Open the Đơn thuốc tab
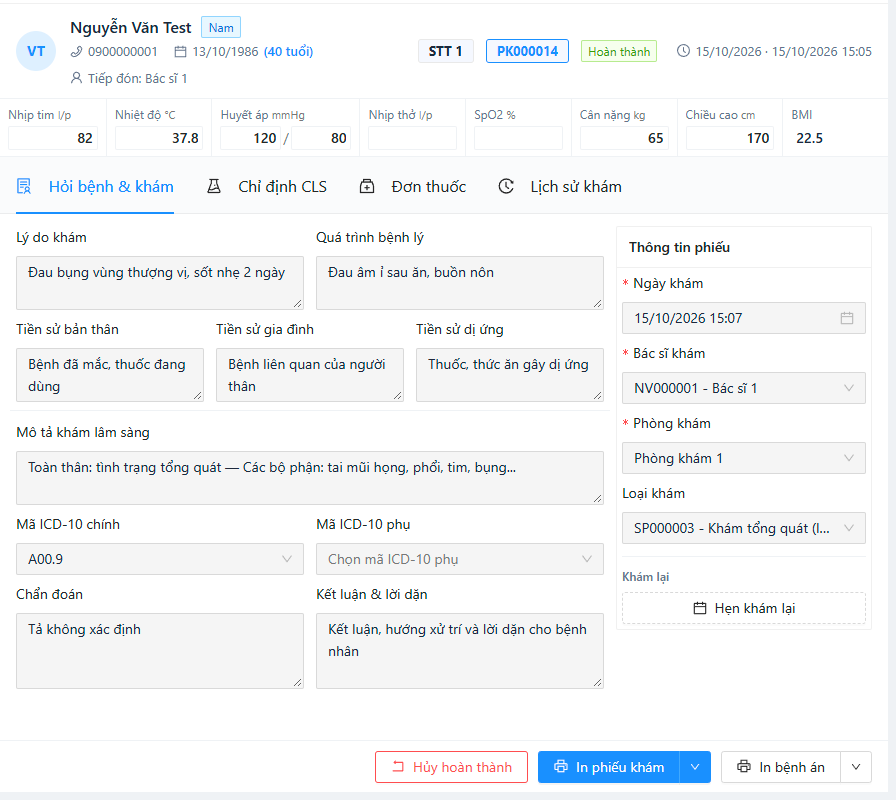This screenshot has width=896, height=800. (413, 187)
